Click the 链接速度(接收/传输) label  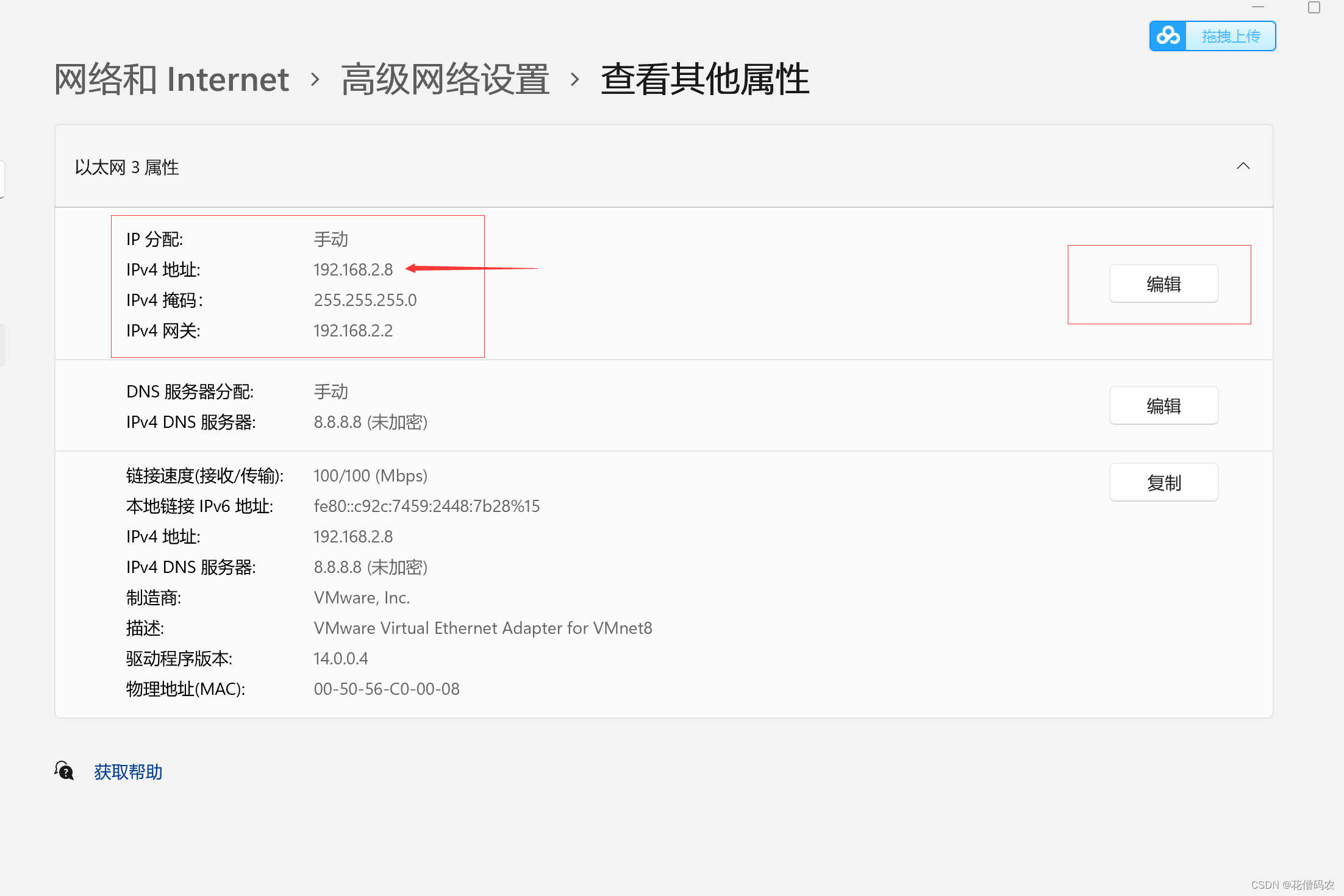[x=205, y=475]
